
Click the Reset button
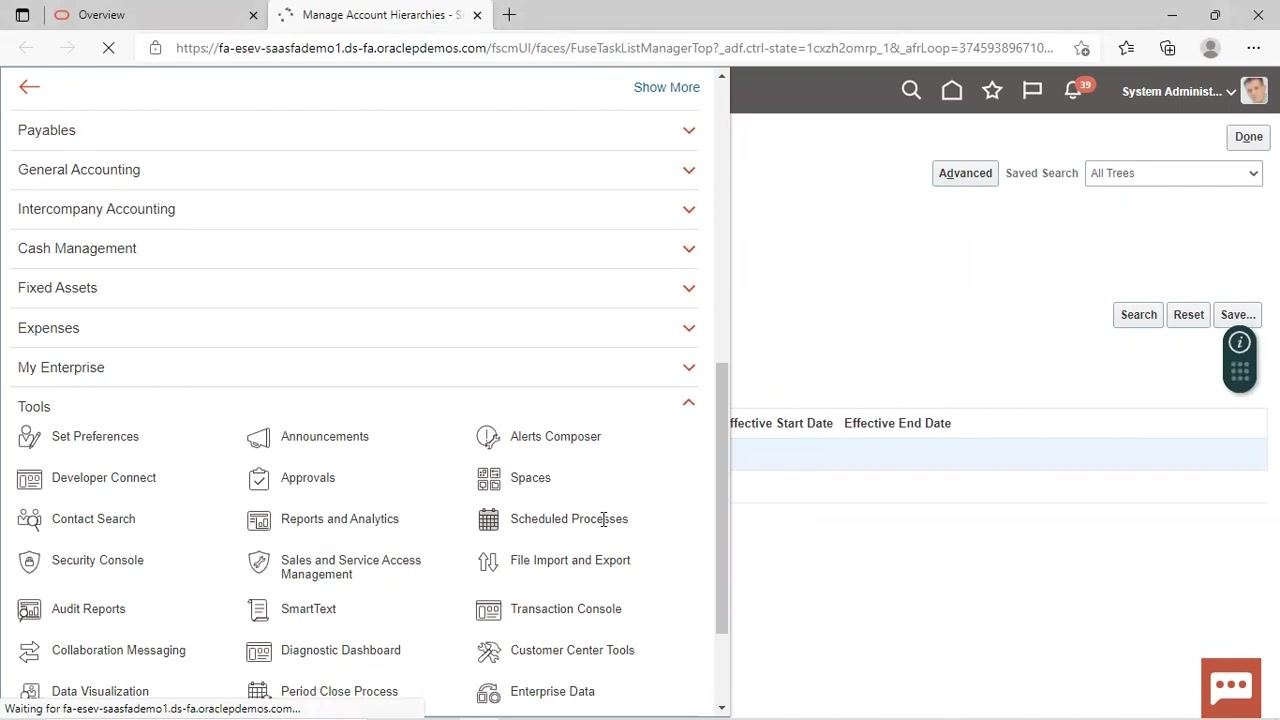pos(1188,315)
